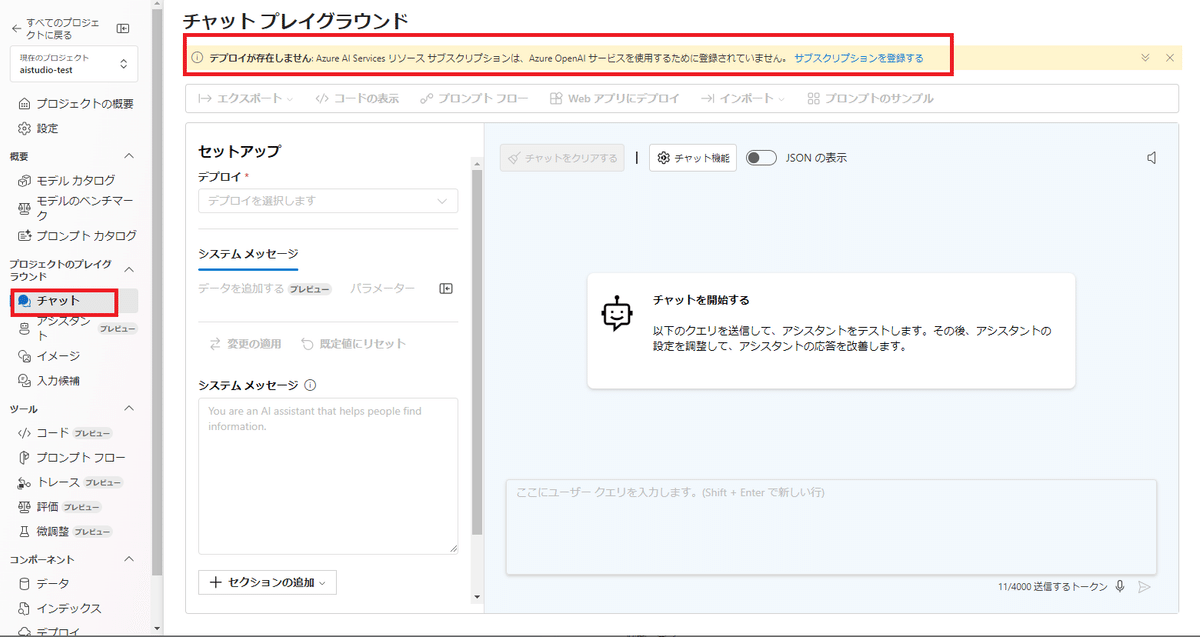Click the チャット プレイグラウンド page title
The width and height of the screenshot is (1200, 637).
coord(296,20)
